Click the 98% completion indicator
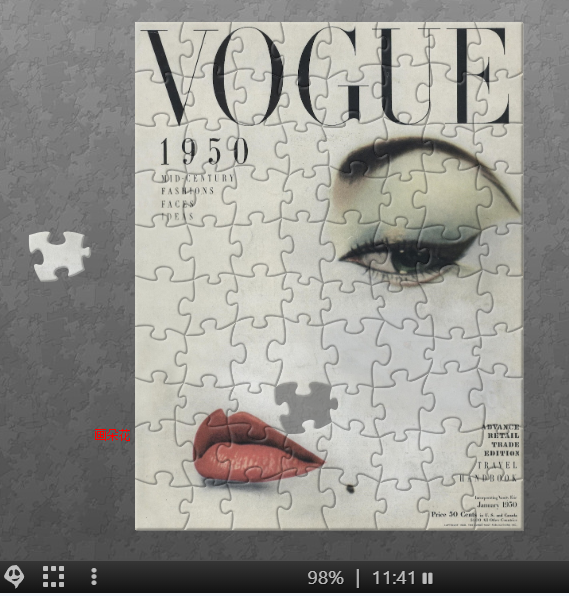569x596 pixels. pos(325,578)
